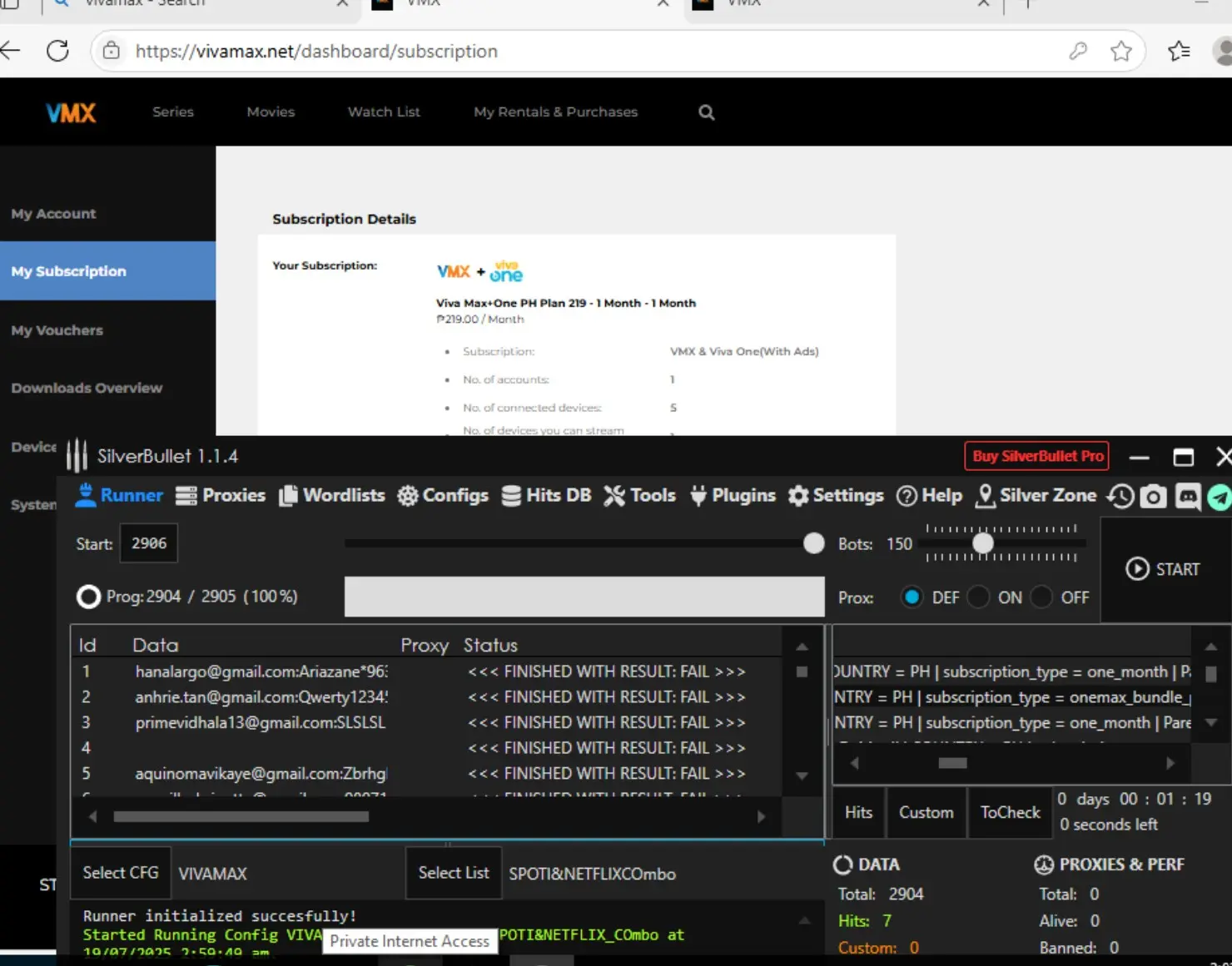The image size is (1232, 966).
Task: Open My Vouchers in the sidebar
Action: tap(57, 330)
